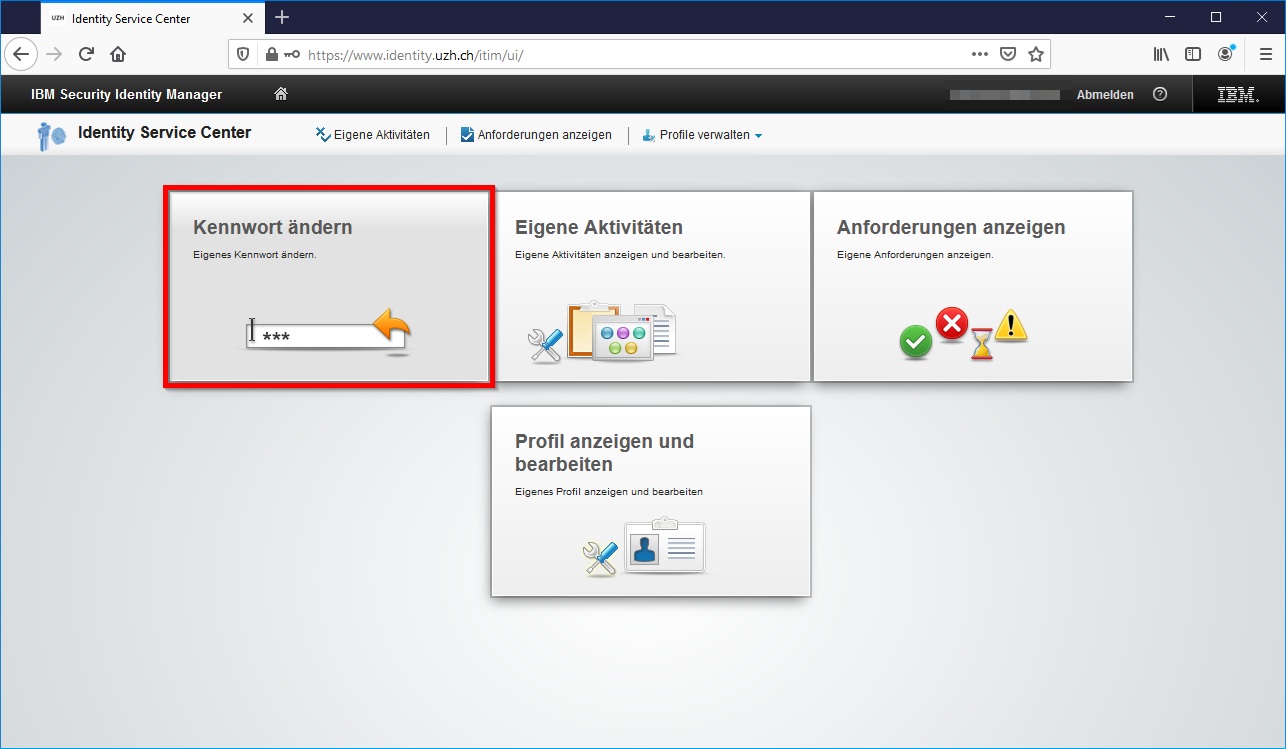Open the help question mark icon
1286x749 pixels.
click(1160, 94)
